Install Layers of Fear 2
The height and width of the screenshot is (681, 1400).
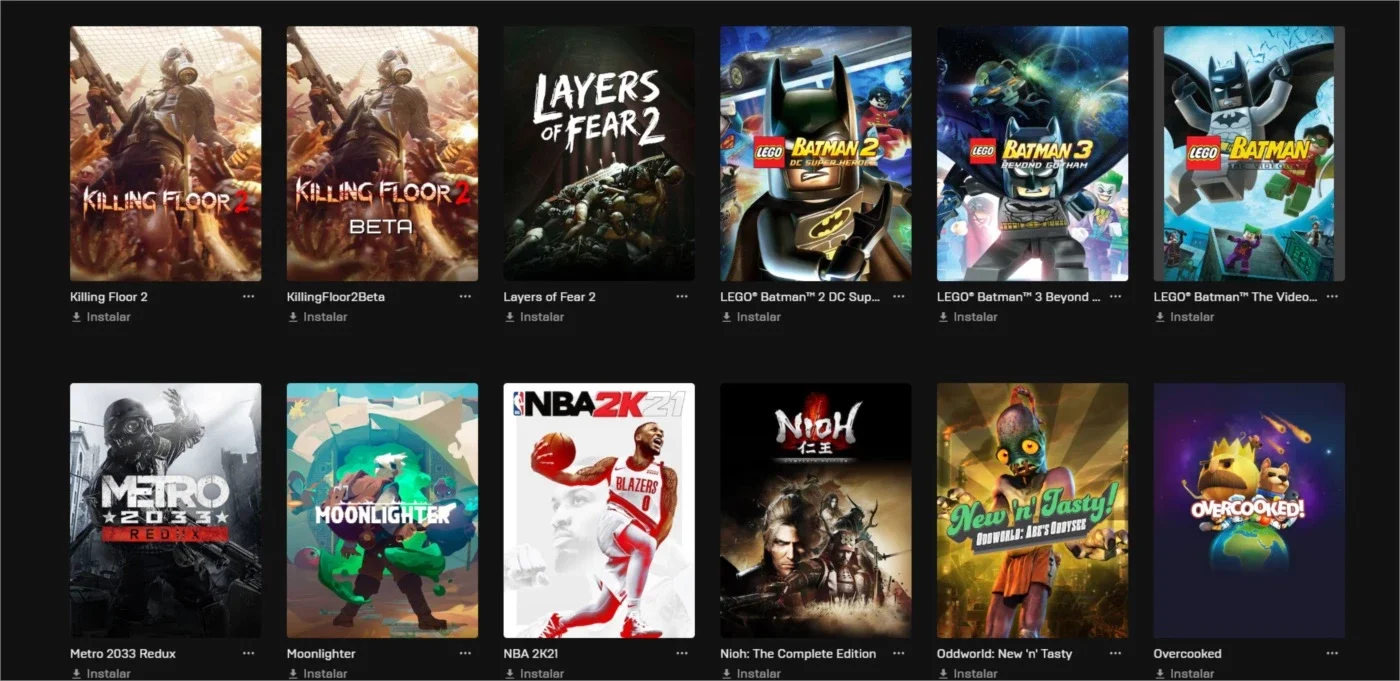pos(535,317)
